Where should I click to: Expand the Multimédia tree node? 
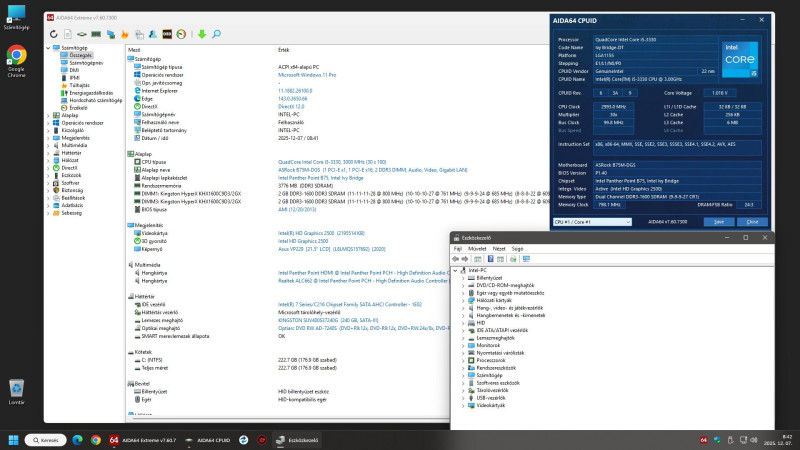48,145
